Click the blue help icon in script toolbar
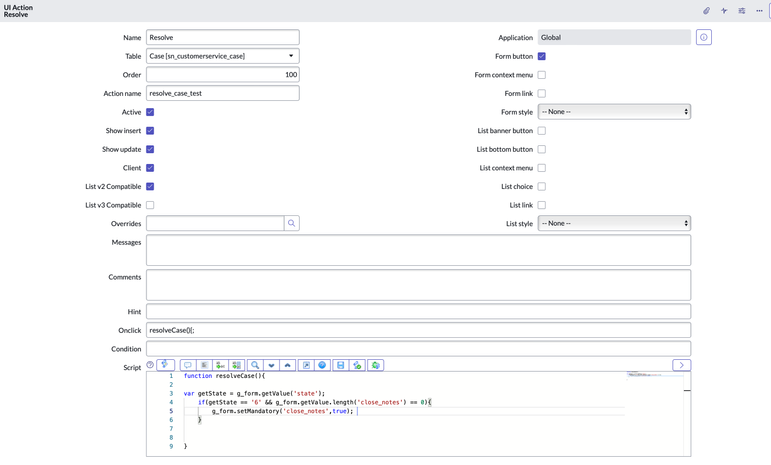This screenshot has height=465, width=771. coord(322,365)
